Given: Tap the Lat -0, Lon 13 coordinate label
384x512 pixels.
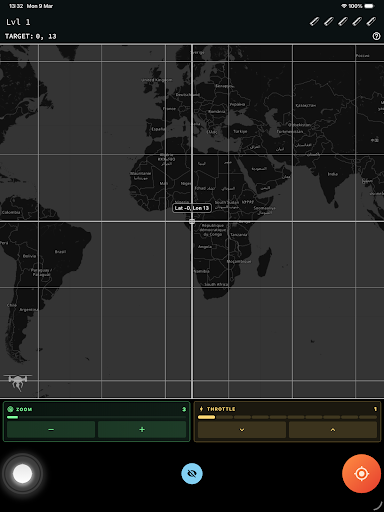Looking at the screenshot, I should click(x=192, y=208).
